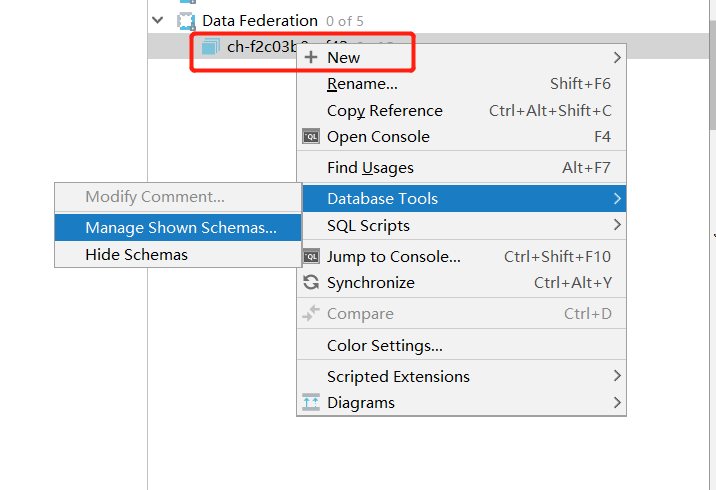Screen dimensions: 716x490
Task: Click the ch-f2c03 data source icon
Action: pyautogui.click(x=210, y=46)
